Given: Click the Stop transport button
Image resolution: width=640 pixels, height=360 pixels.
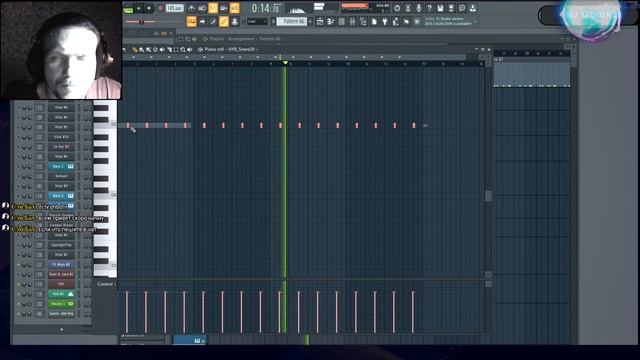Looking at the screenshot, I should tap(149, 8).
